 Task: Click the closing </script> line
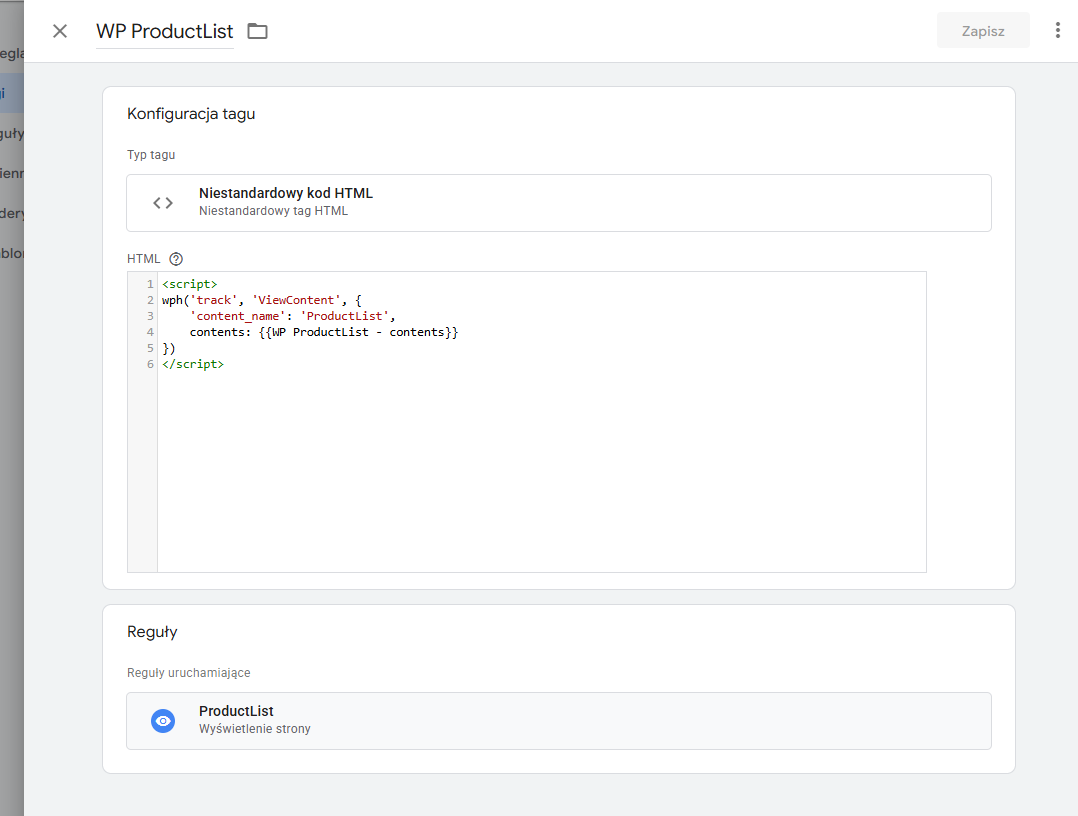pyautogui.click(x=193, y=364)
